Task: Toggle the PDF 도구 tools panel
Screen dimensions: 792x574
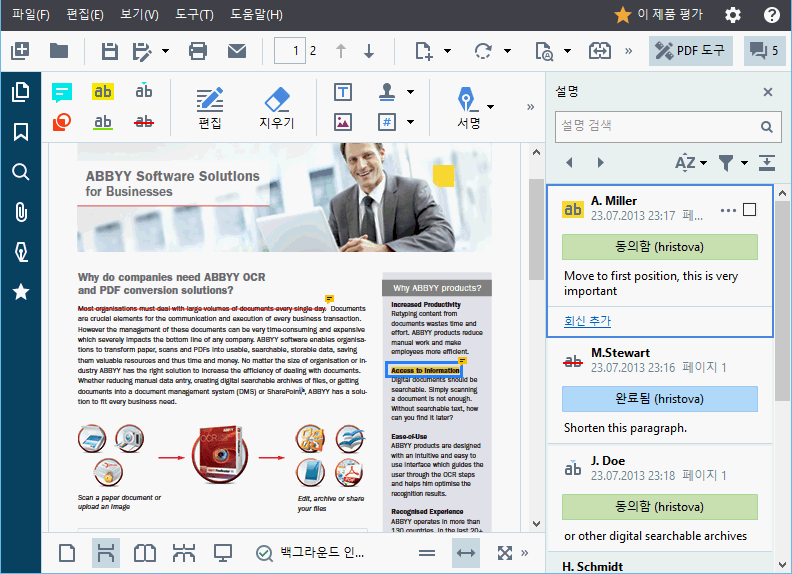Action: point(690,51)
